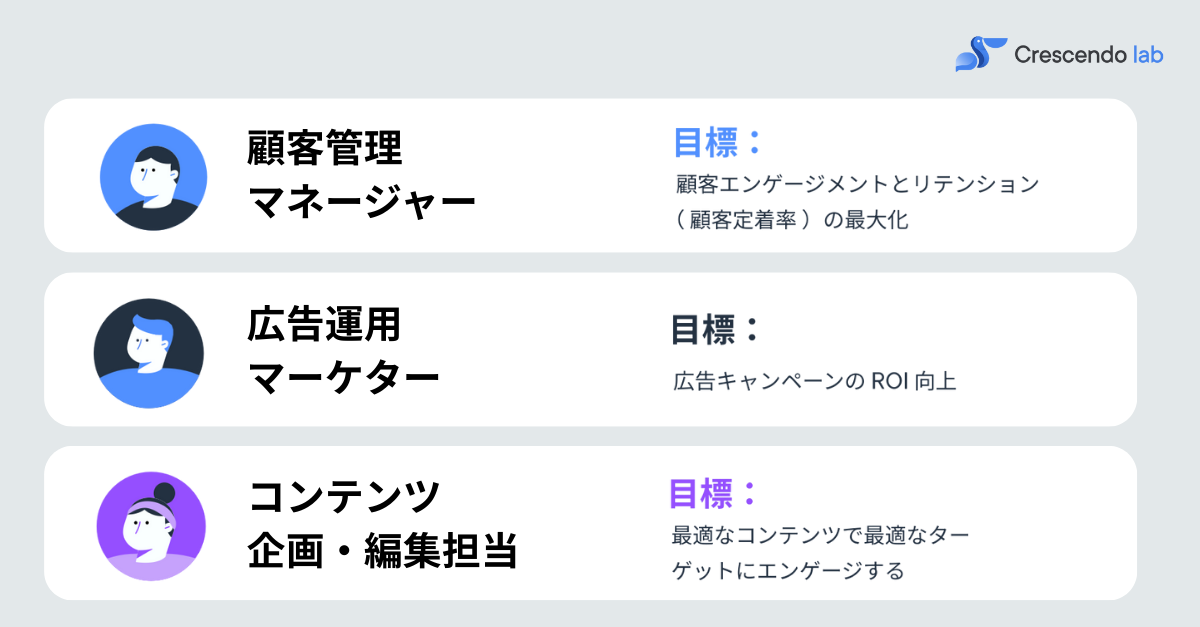Click the ゲットにエンゲージする text line
Screen dimensions: 1200x627
(788, 571)
